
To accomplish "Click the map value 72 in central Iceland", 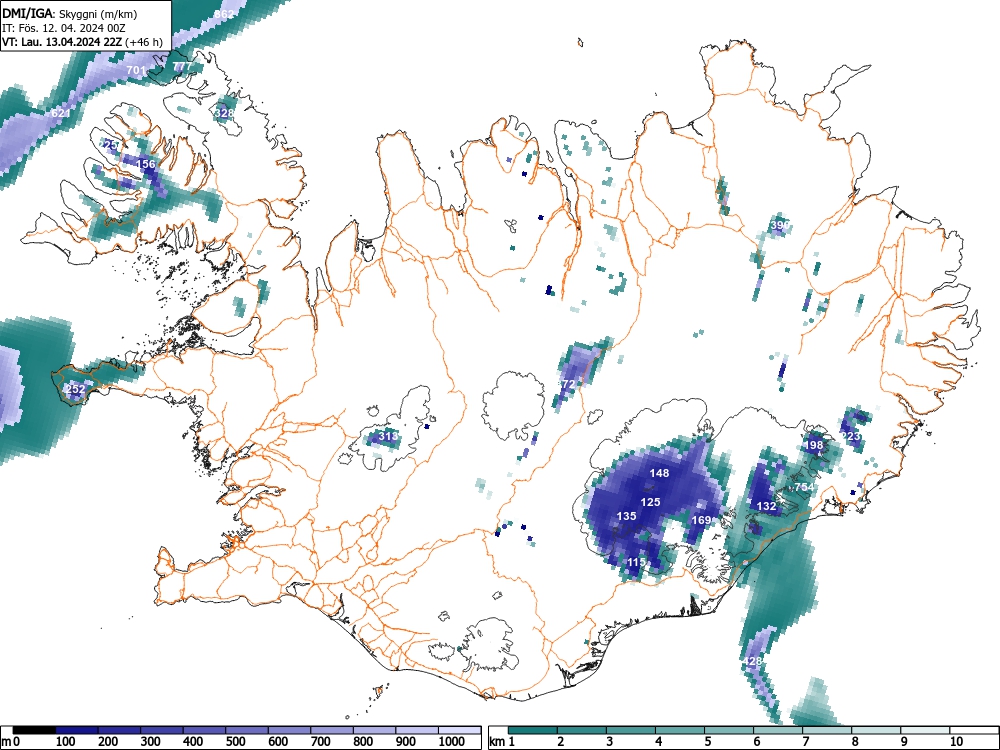I will 568,383.
